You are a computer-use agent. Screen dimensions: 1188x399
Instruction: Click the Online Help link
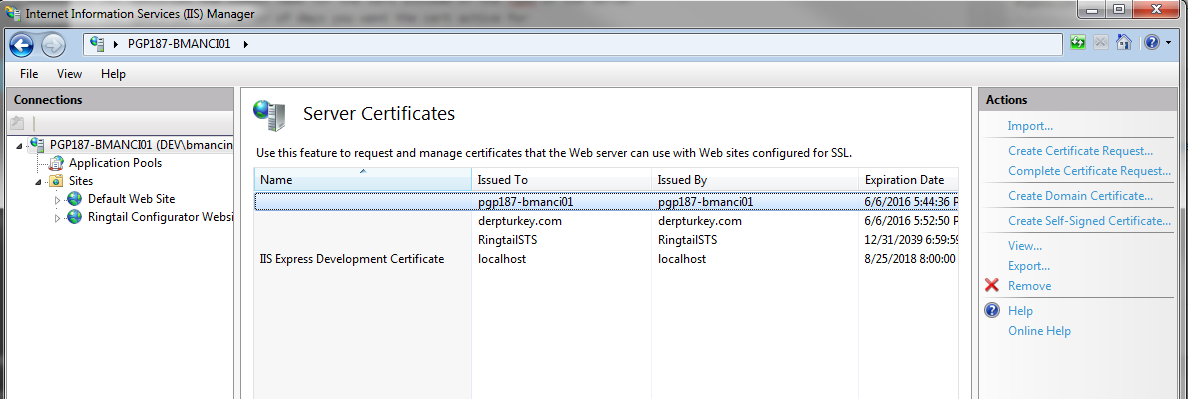[1039, 331]
